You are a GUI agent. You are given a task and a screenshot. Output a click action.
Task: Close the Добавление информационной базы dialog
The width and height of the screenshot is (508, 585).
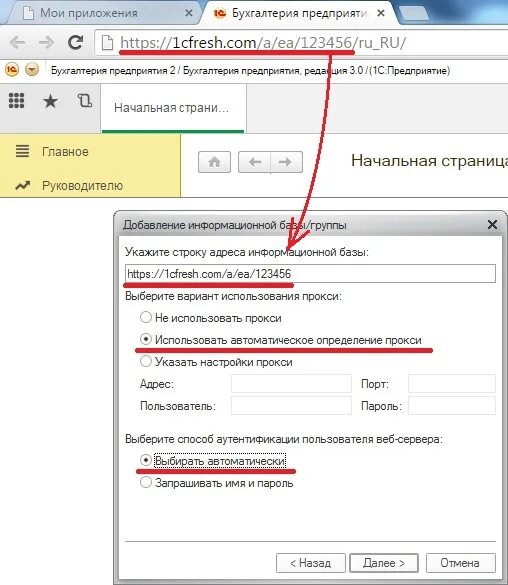click(x=492, y=225)
